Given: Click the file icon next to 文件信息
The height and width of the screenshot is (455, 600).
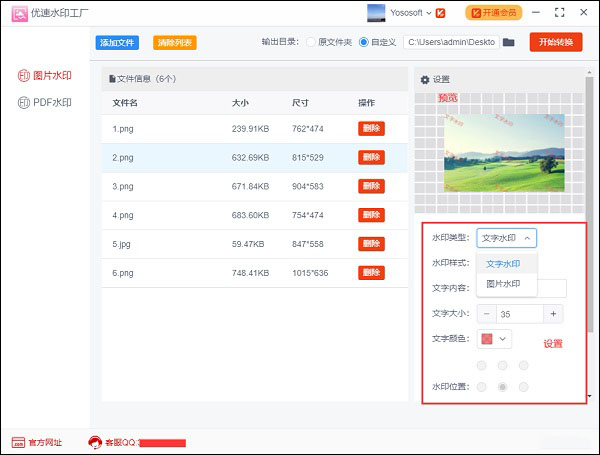Looking at the screenshot, I should 112,79.
